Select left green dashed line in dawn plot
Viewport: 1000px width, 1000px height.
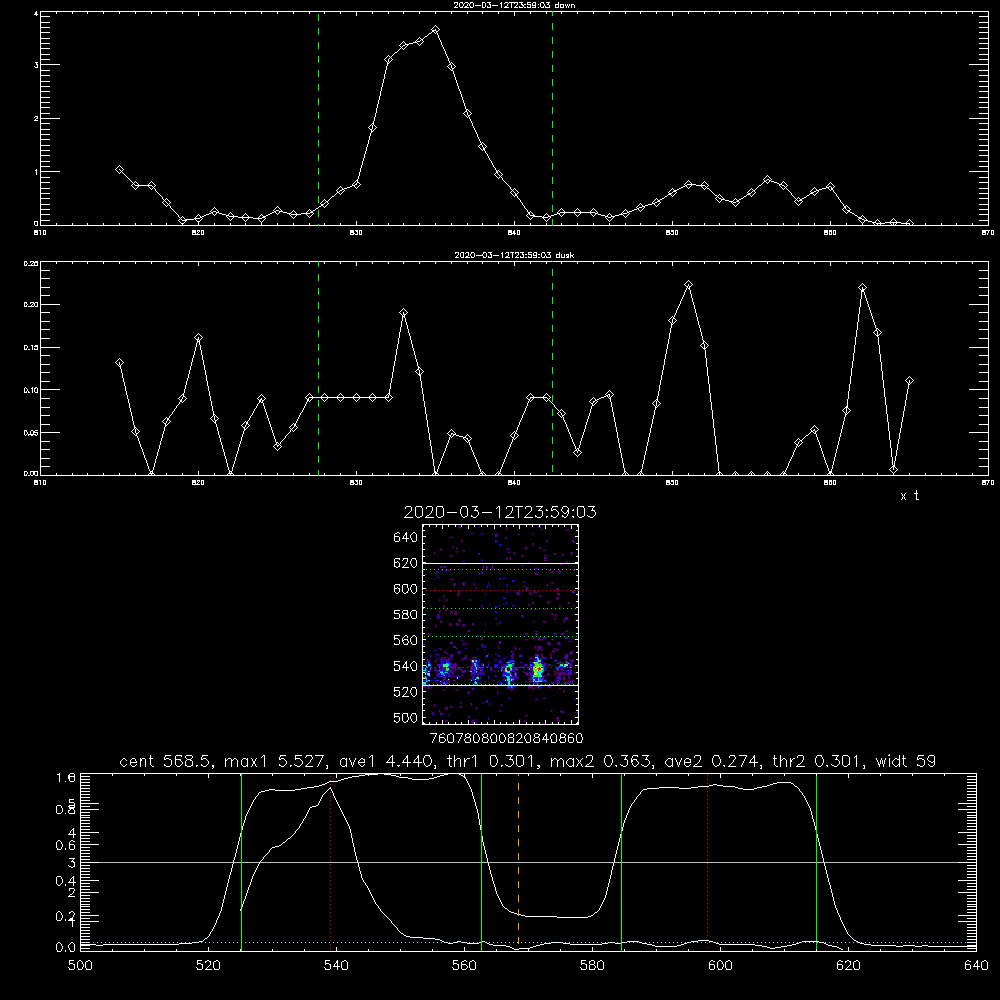tap(318, 118)
